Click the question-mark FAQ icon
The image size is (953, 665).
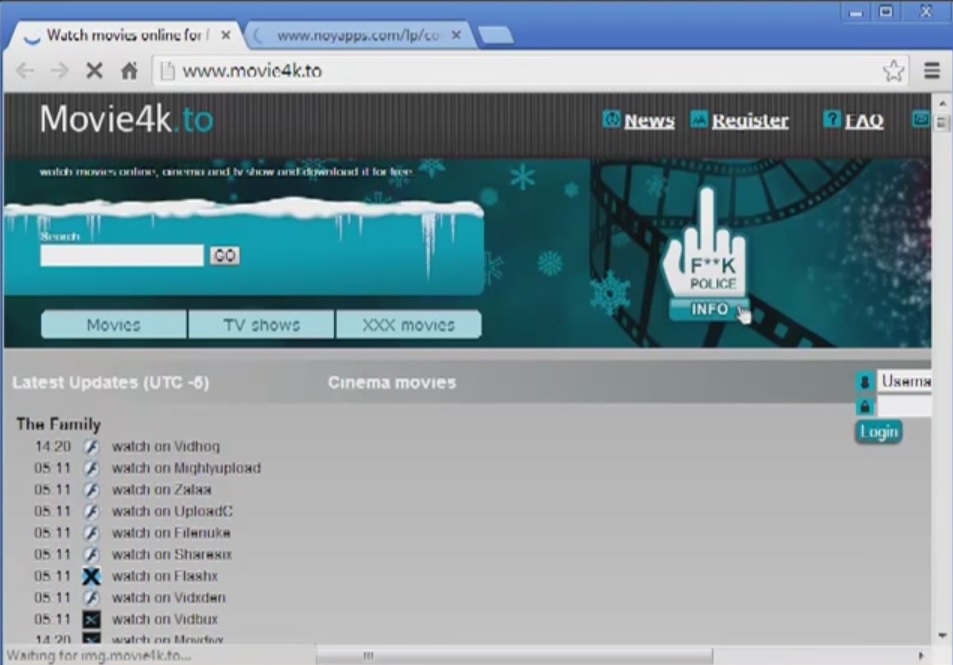tap(831, 119)
